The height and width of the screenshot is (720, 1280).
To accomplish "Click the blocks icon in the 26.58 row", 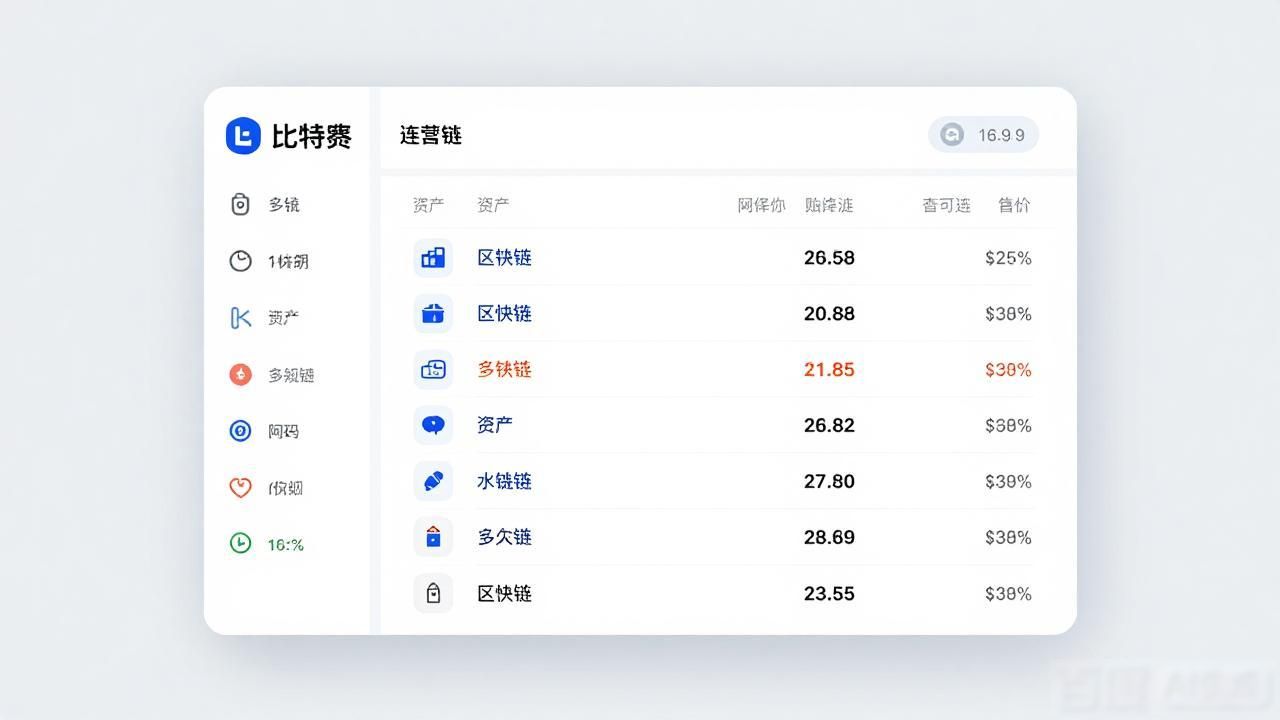I will click(x=433, y=258).
